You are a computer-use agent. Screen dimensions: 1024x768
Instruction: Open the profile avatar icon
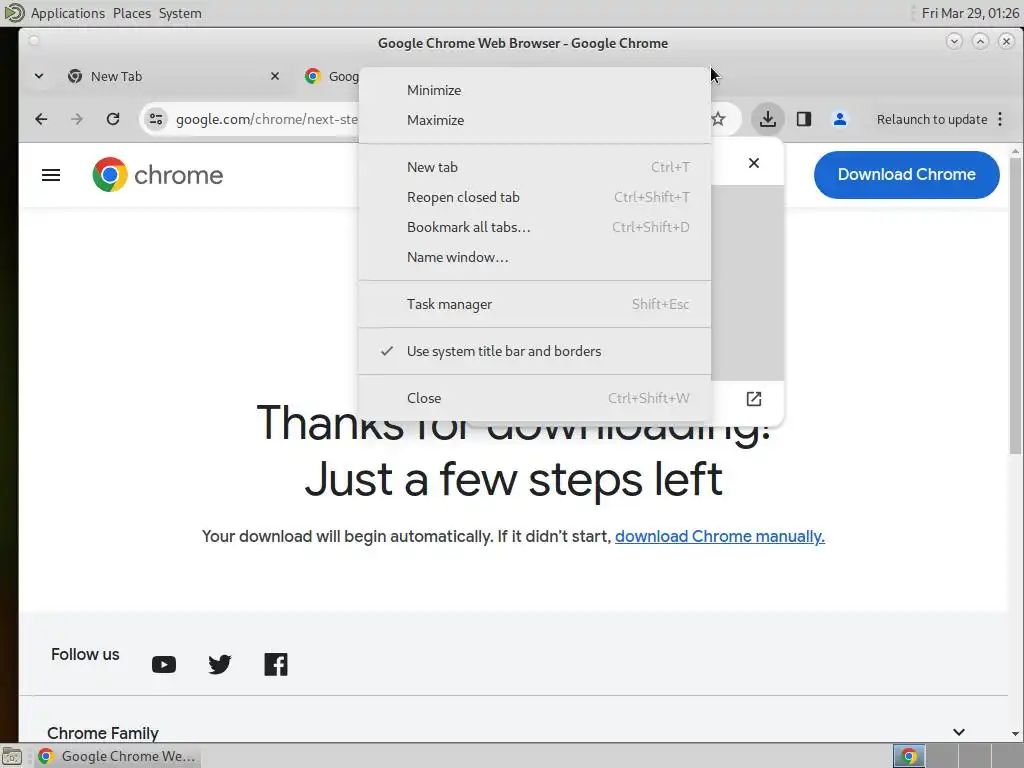pos(840,119)
